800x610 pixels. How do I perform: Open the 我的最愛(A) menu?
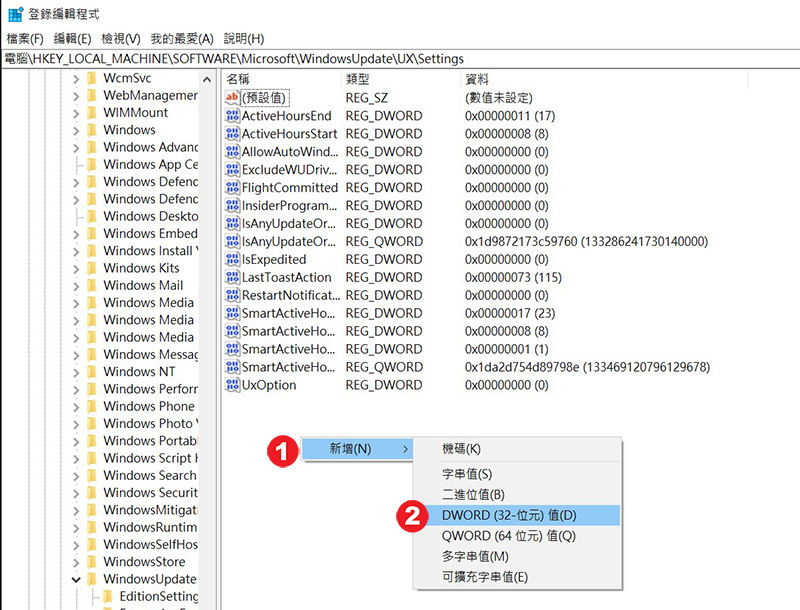tap(182, 39)
